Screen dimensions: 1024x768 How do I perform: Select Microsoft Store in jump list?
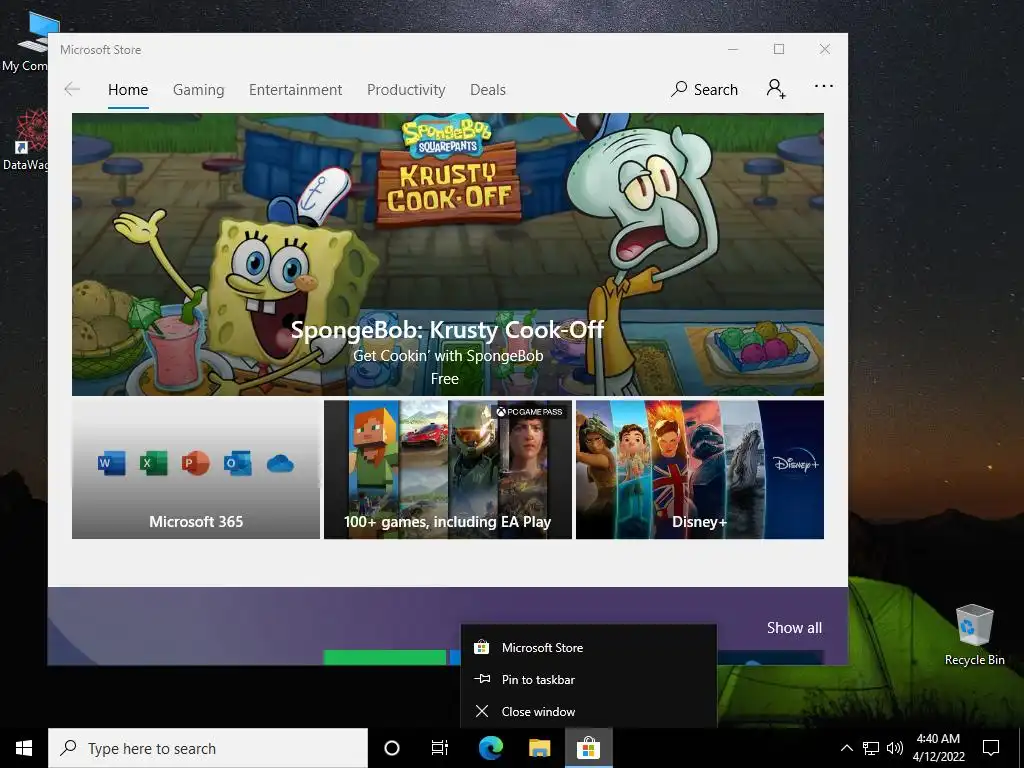(588, 647)
